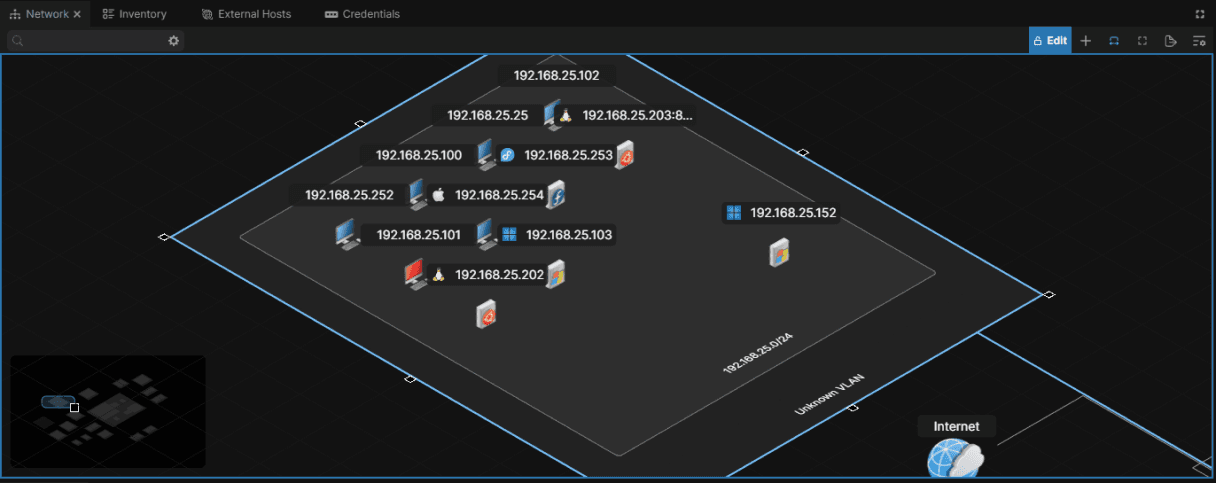This screenshot has width=1216, height=483.
Task: Select host label 192.168.25.252
Action: (349, 195)
